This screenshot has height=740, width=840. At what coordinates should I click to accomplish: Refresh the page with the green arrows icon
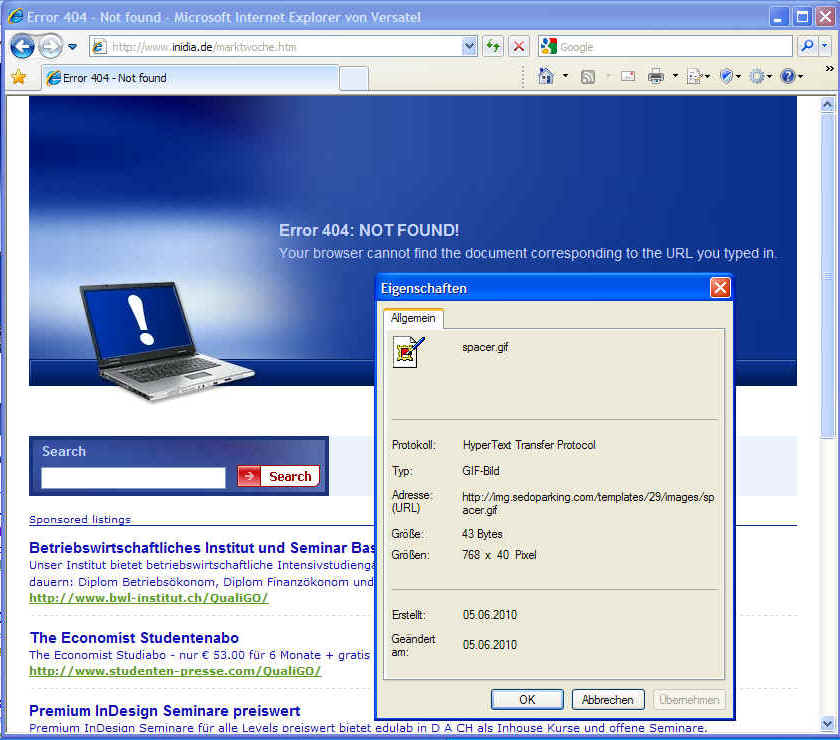tap(493, 47)
